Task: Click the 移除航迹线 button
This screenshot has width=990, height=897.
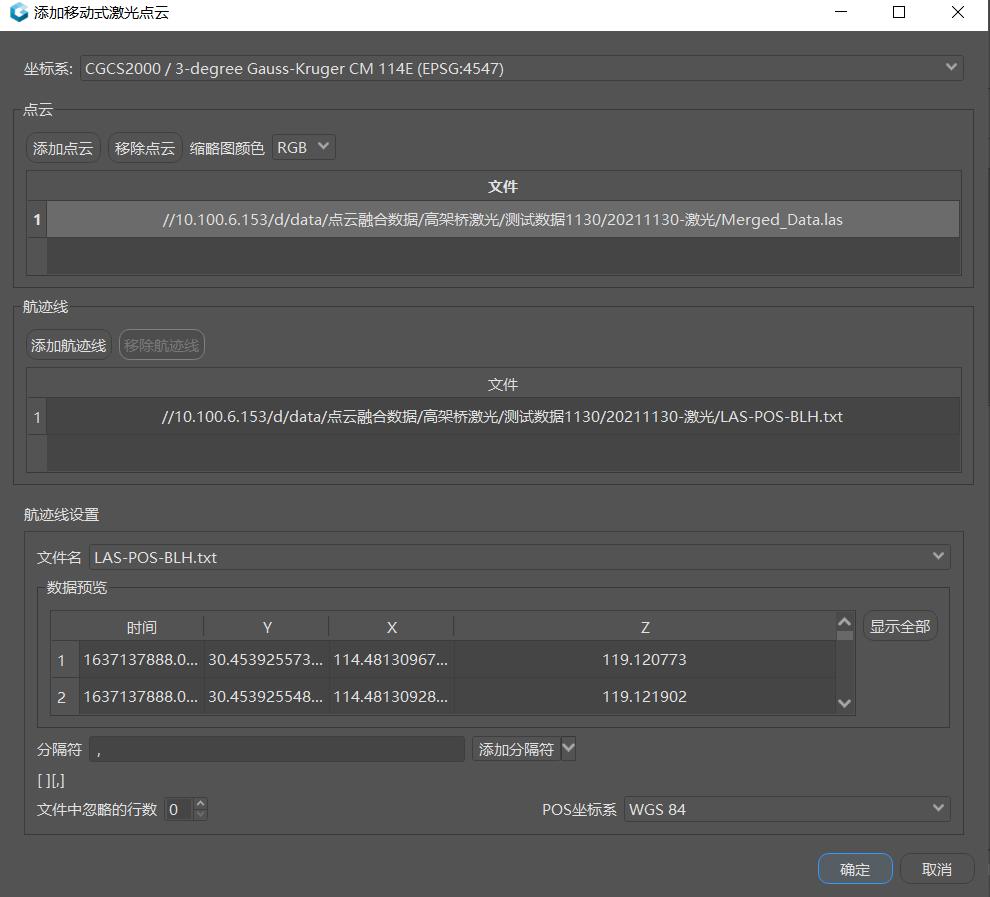Action: tap(162, 345)
